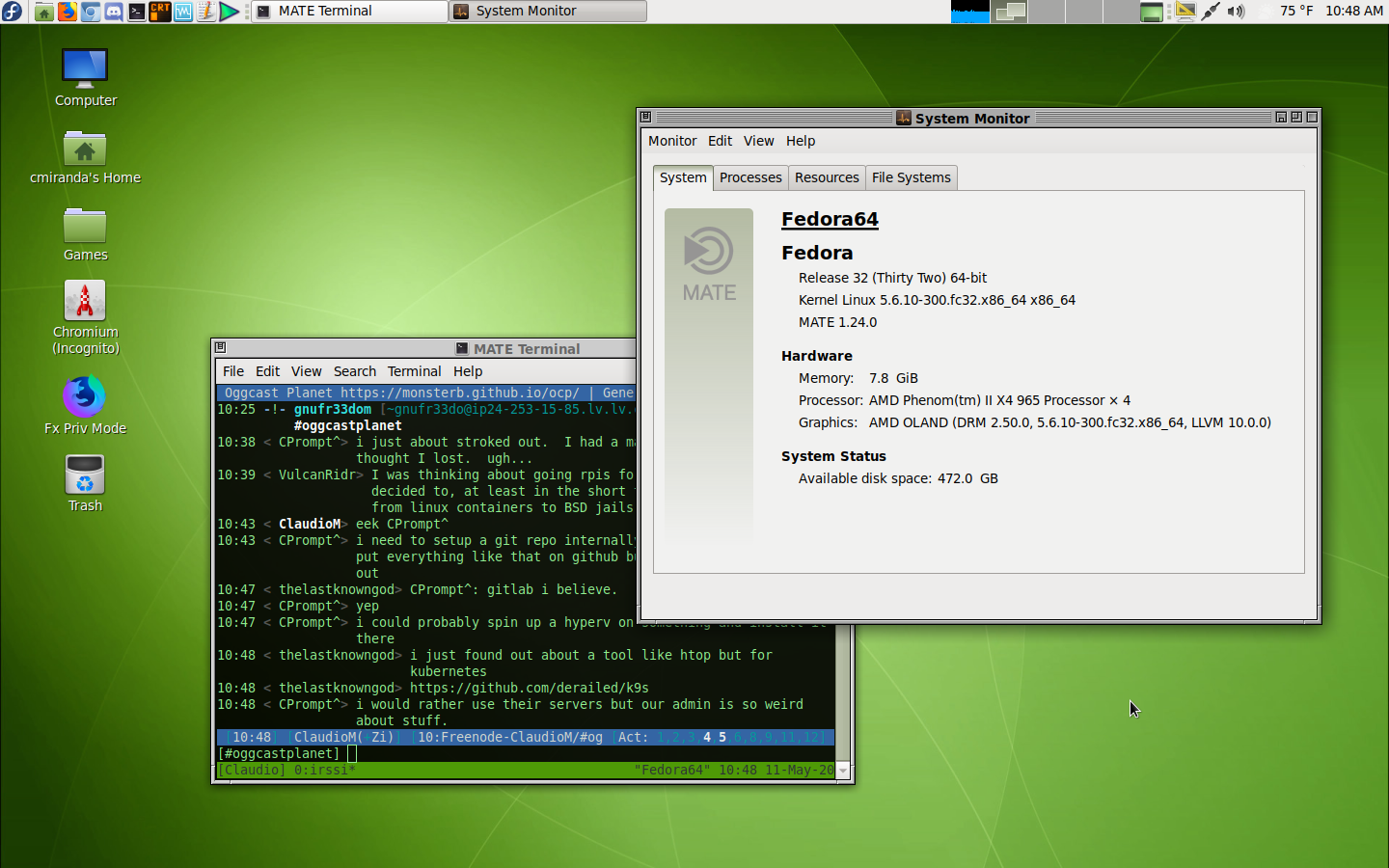This screenshot has width=1389, height=868.
Task: Select the System tab
Action: 683,177
